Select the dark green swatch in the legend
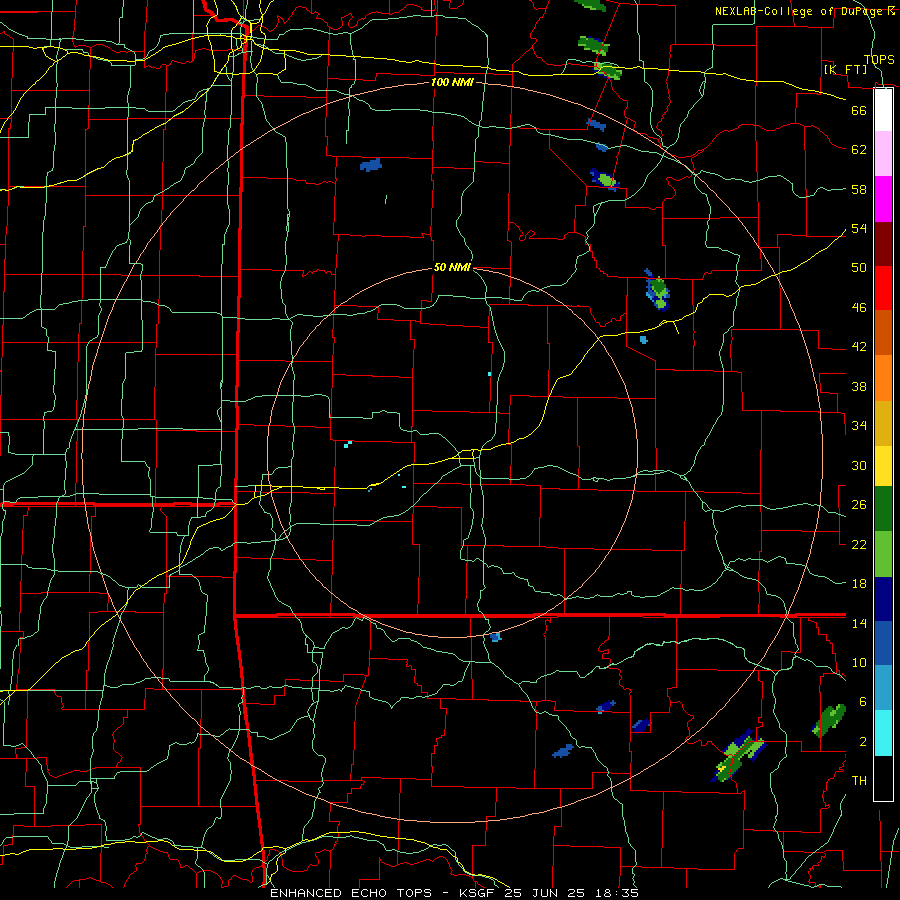The width and height of the screenshot is (900, 900). (x=883, y=509)
